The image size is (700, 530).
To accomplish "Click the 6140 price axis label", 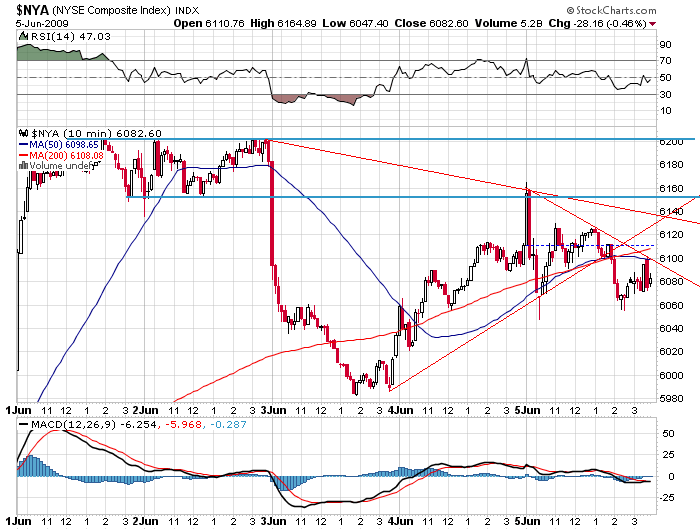I will (671, 211).
